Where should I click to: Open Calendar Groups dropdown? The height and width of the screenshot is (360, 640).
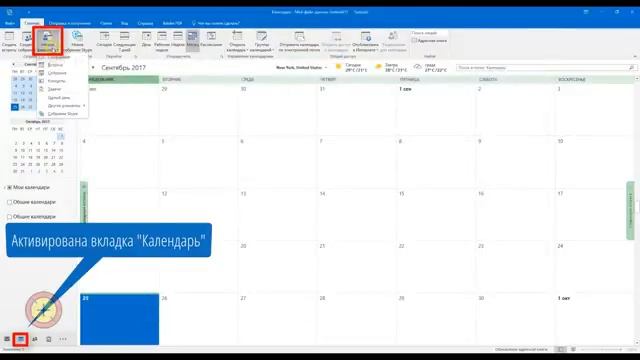click(262, 41)
